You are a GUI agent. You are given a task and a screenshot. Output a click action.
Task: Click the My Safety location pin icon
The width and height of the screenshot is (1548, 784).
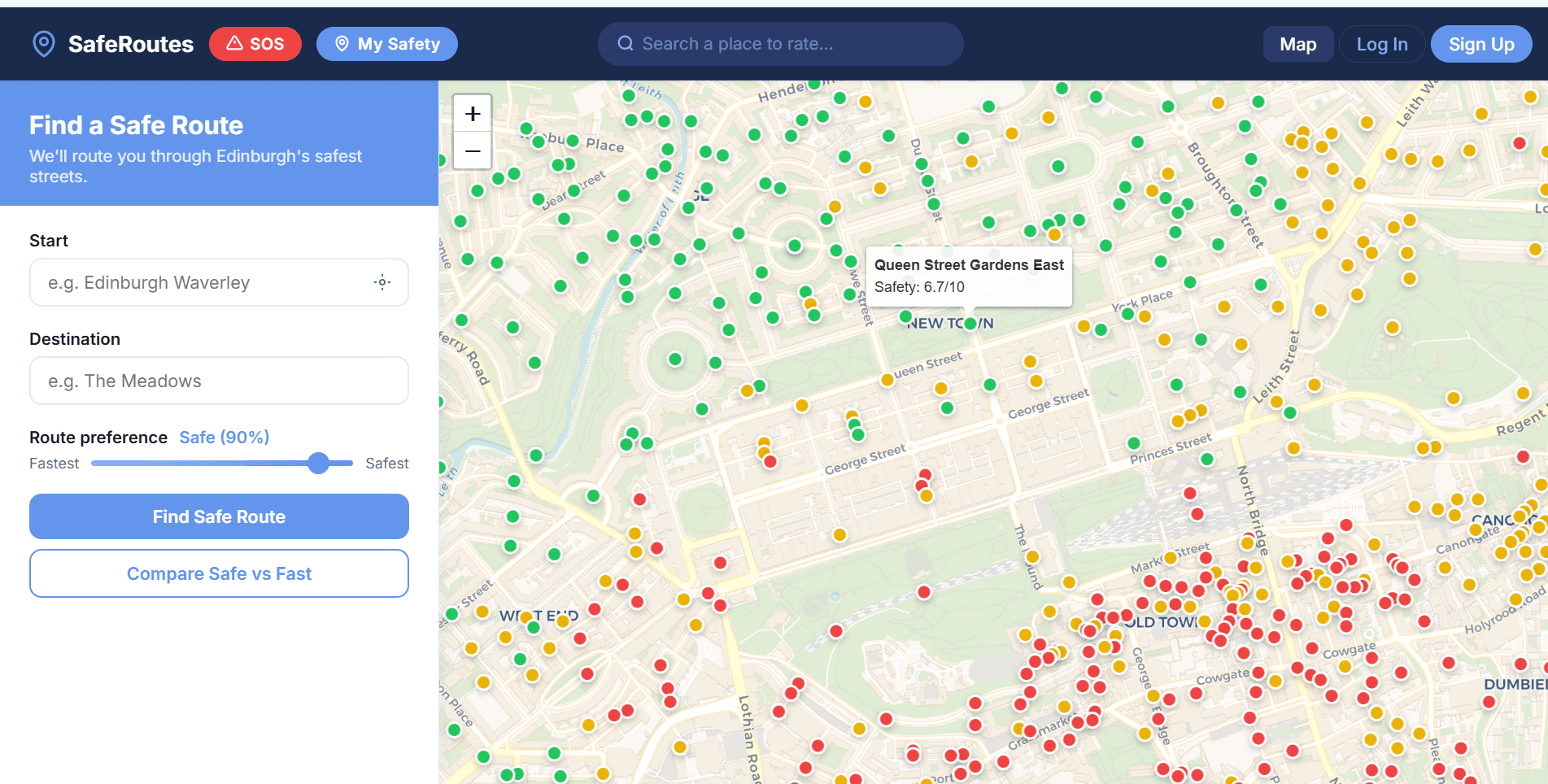pos(342,44)
